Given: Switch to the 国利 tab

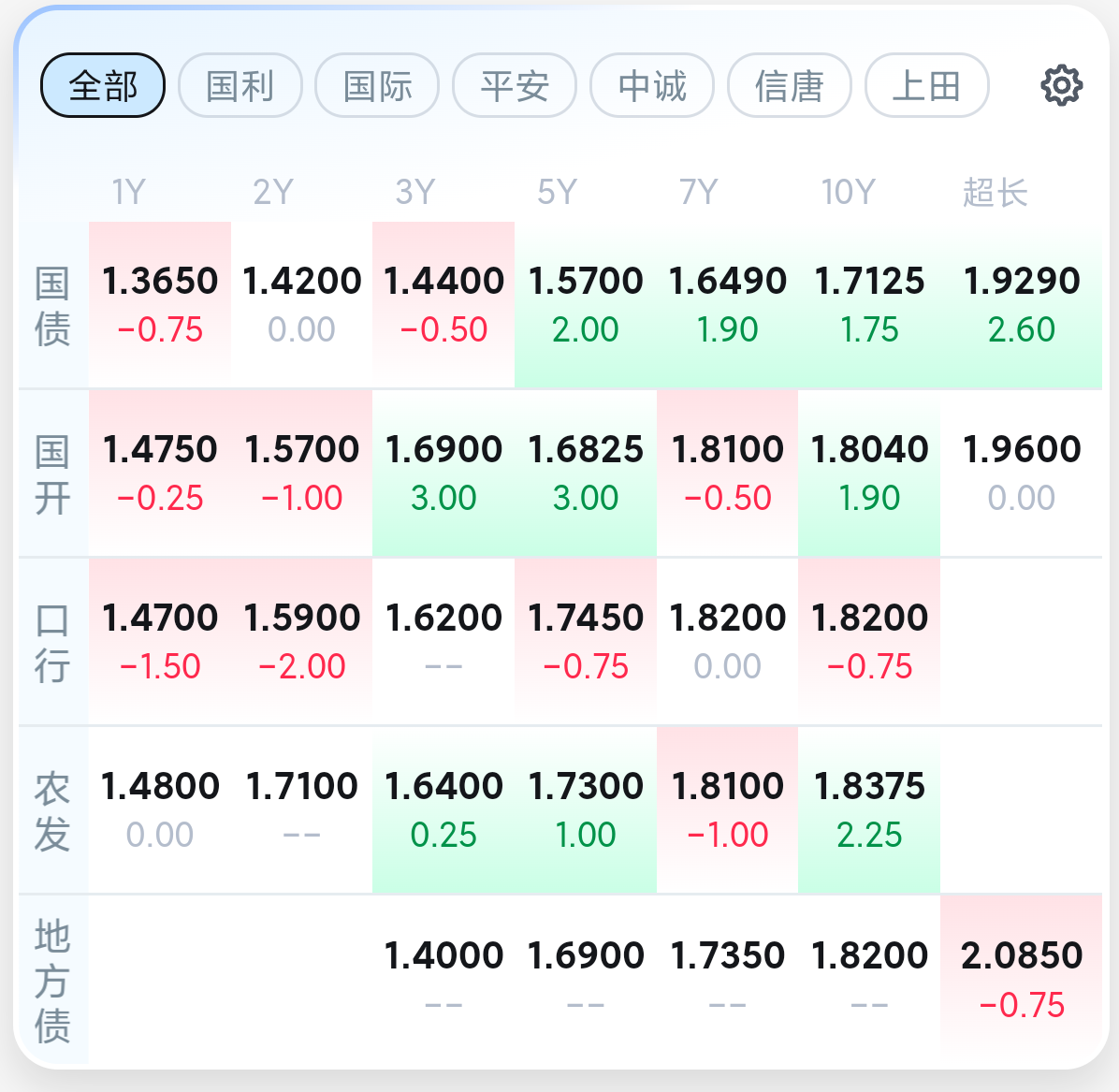Looking at the screenshot, I should click(x=240, y=86).
